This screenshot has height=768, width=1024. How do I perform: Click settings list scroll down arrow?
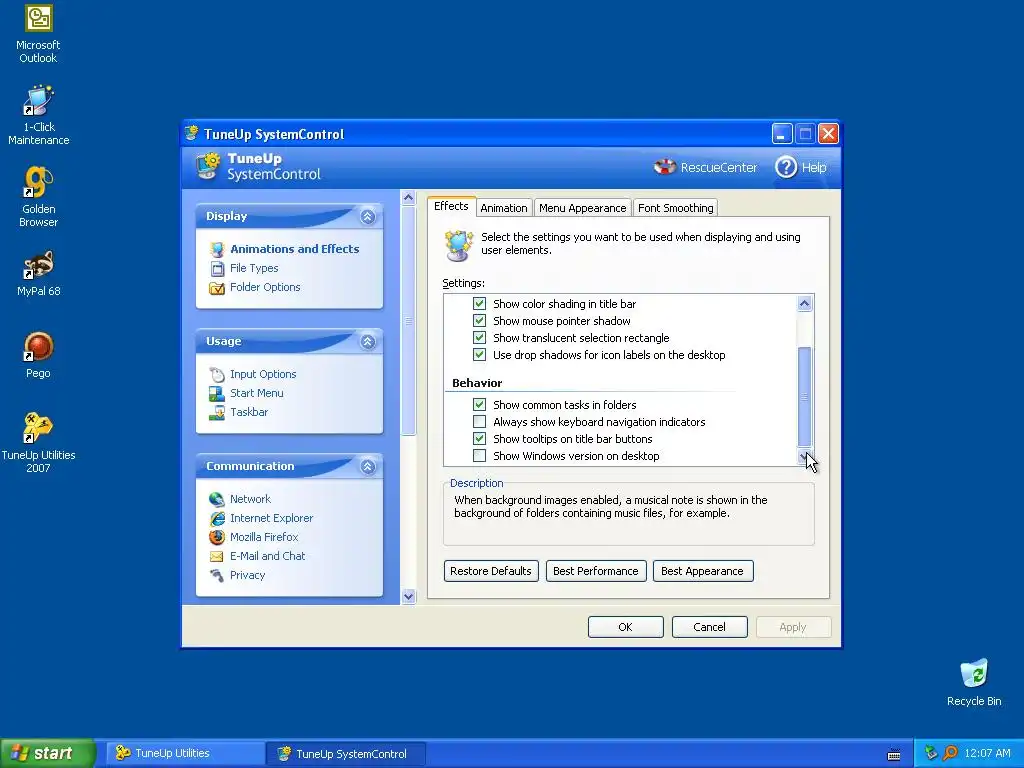pos(805,457)
